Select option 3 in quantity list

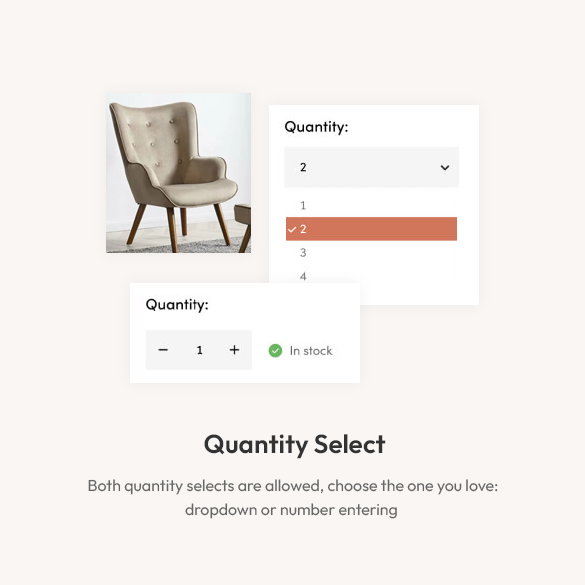coord(371,253)
